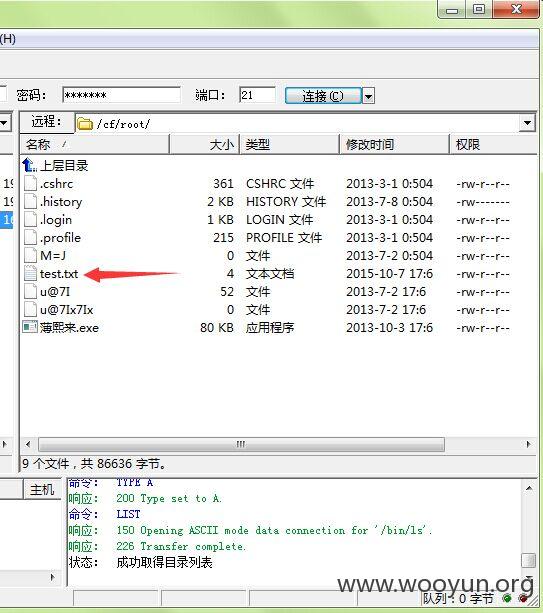Image resolution: width=543 pixels, height=613 pixels.
Task: Sort by the 权限 column header
Action: pyautogui.click(x=493, y=145)
